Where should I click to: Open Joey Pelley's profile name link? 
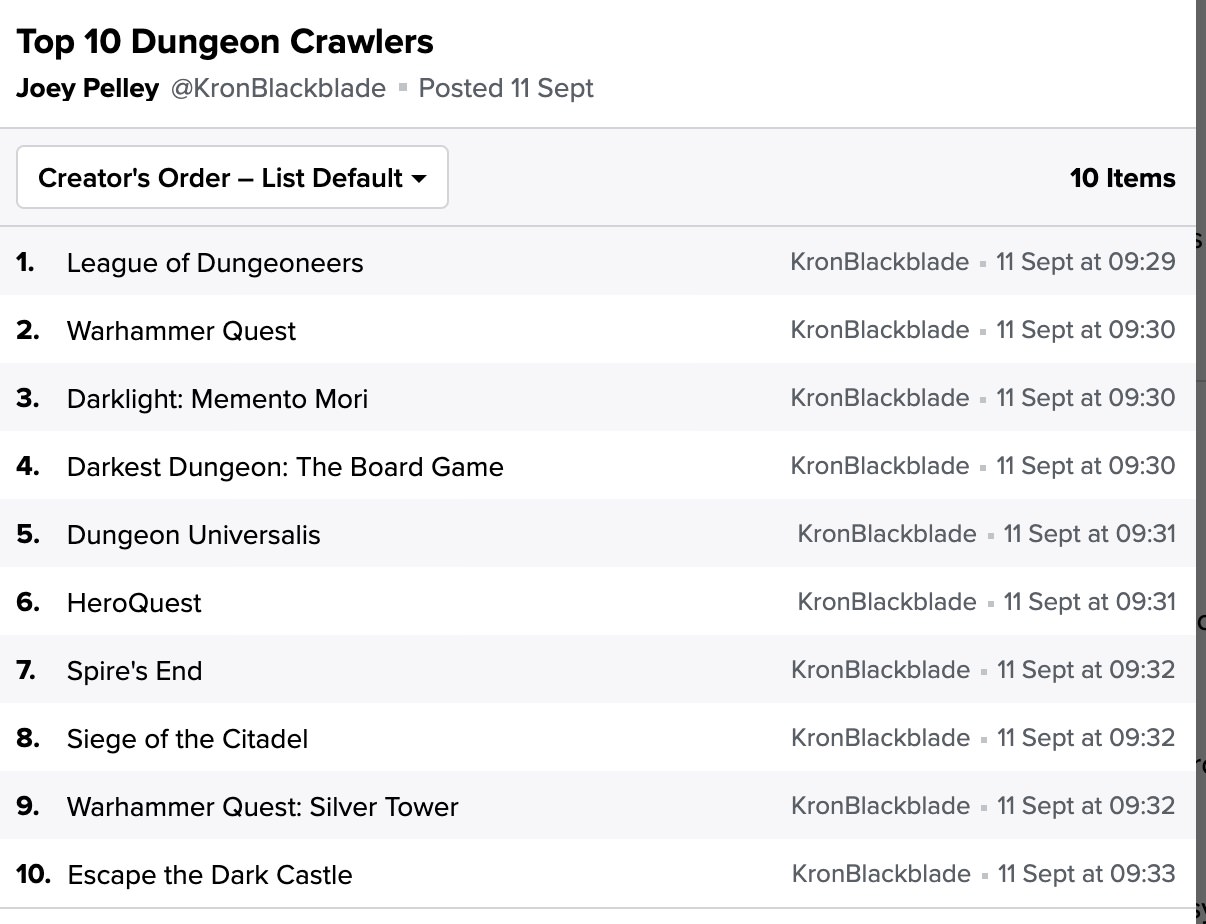point(87,88)
